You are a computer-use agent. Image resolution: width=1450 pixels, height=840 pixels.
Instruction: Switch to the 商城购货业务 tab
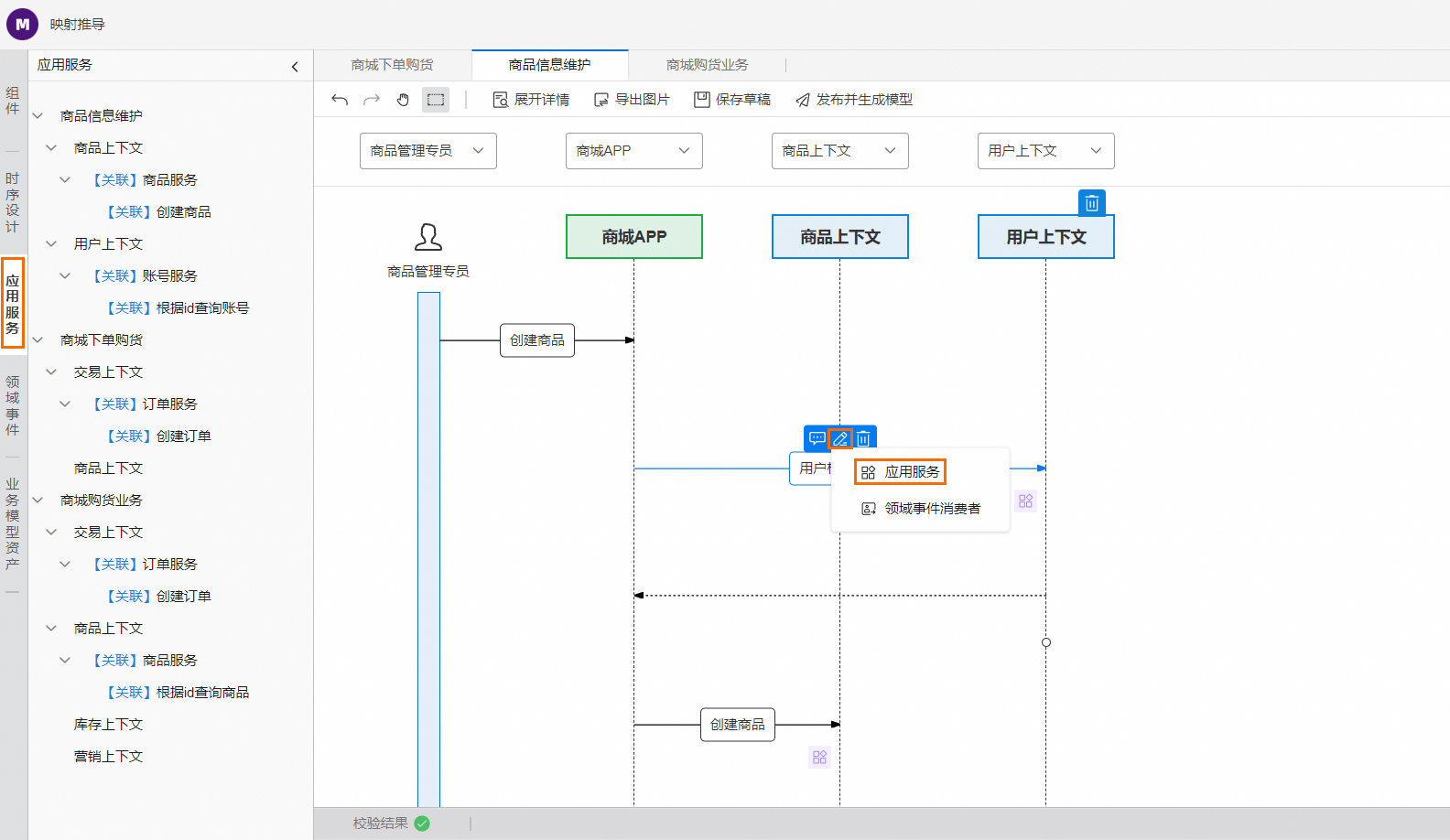pyautogui.click(x=708, y=65)
